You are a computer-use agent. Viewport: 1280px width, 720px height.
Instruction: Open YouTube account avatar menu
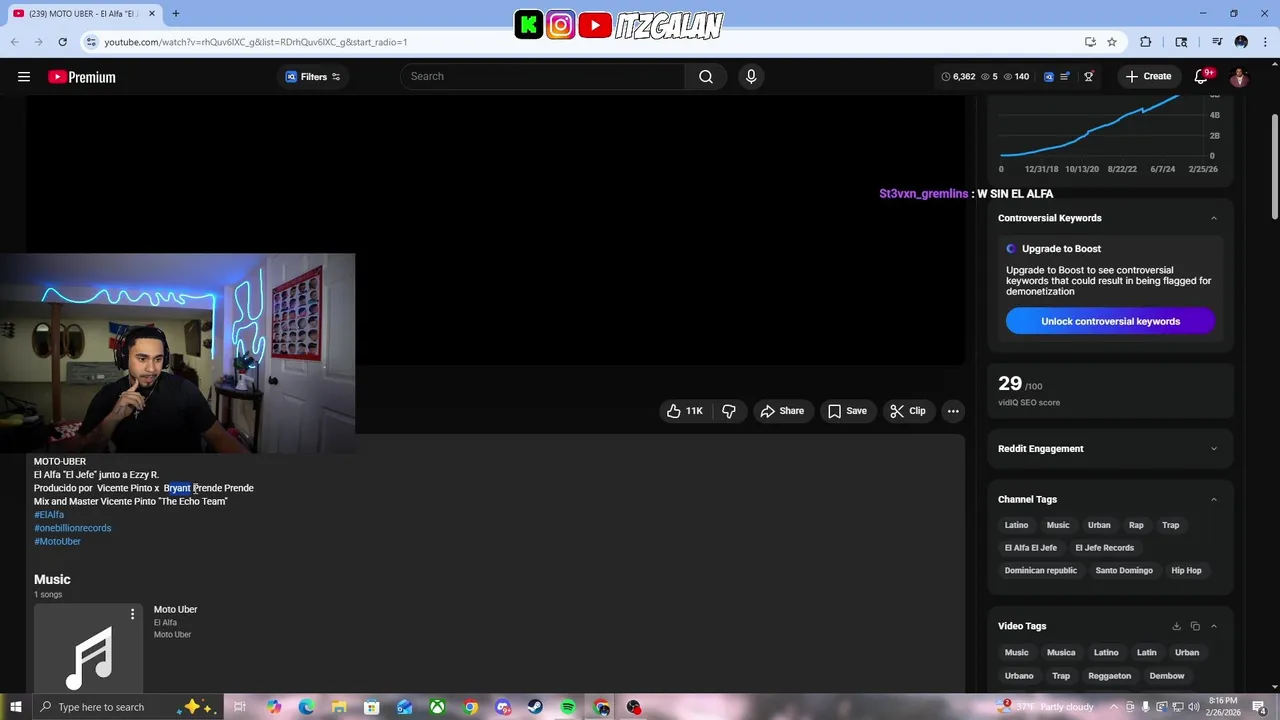coord(1239,77)
